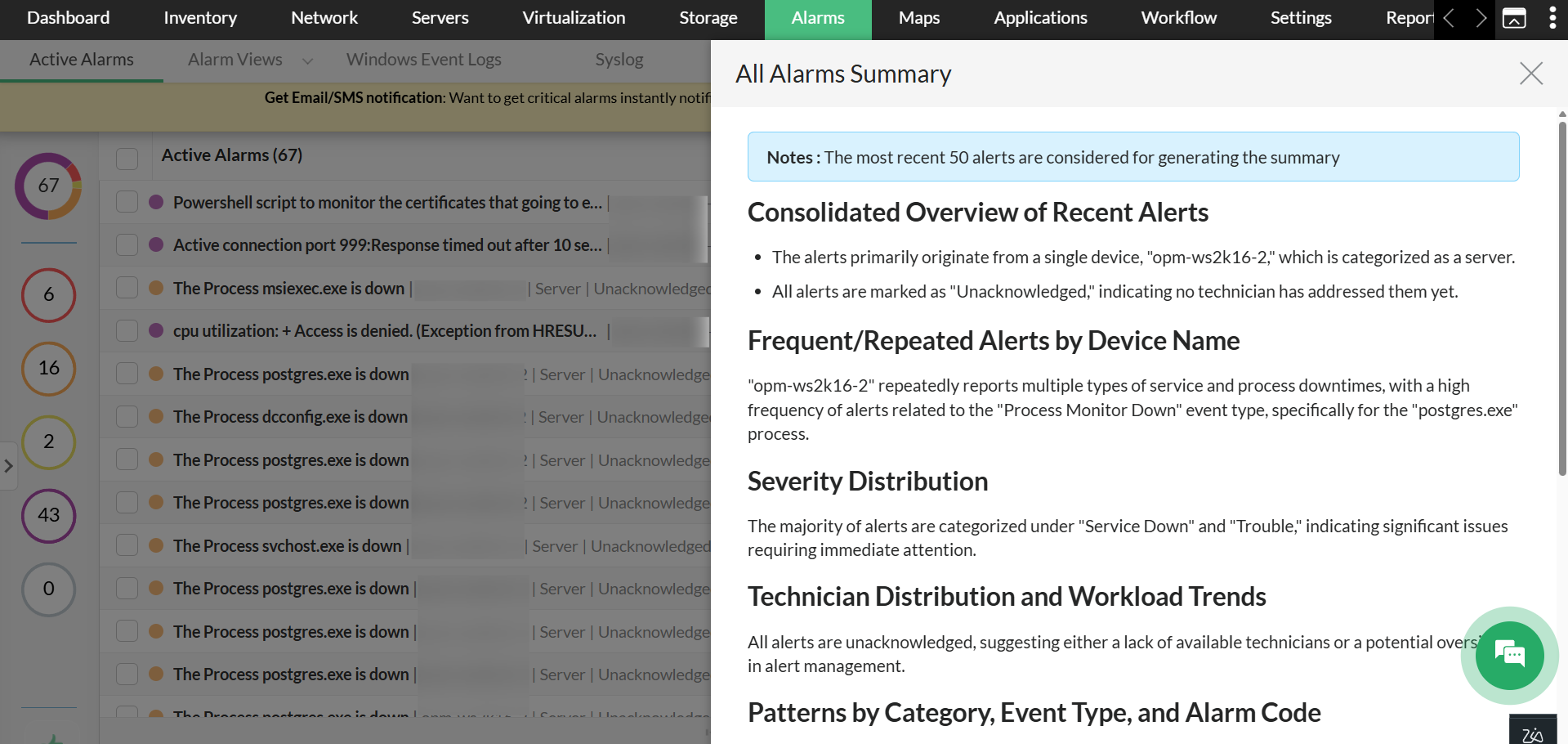
Task: Open the Zia assistant at bottom right
Action: (1532, 732)
